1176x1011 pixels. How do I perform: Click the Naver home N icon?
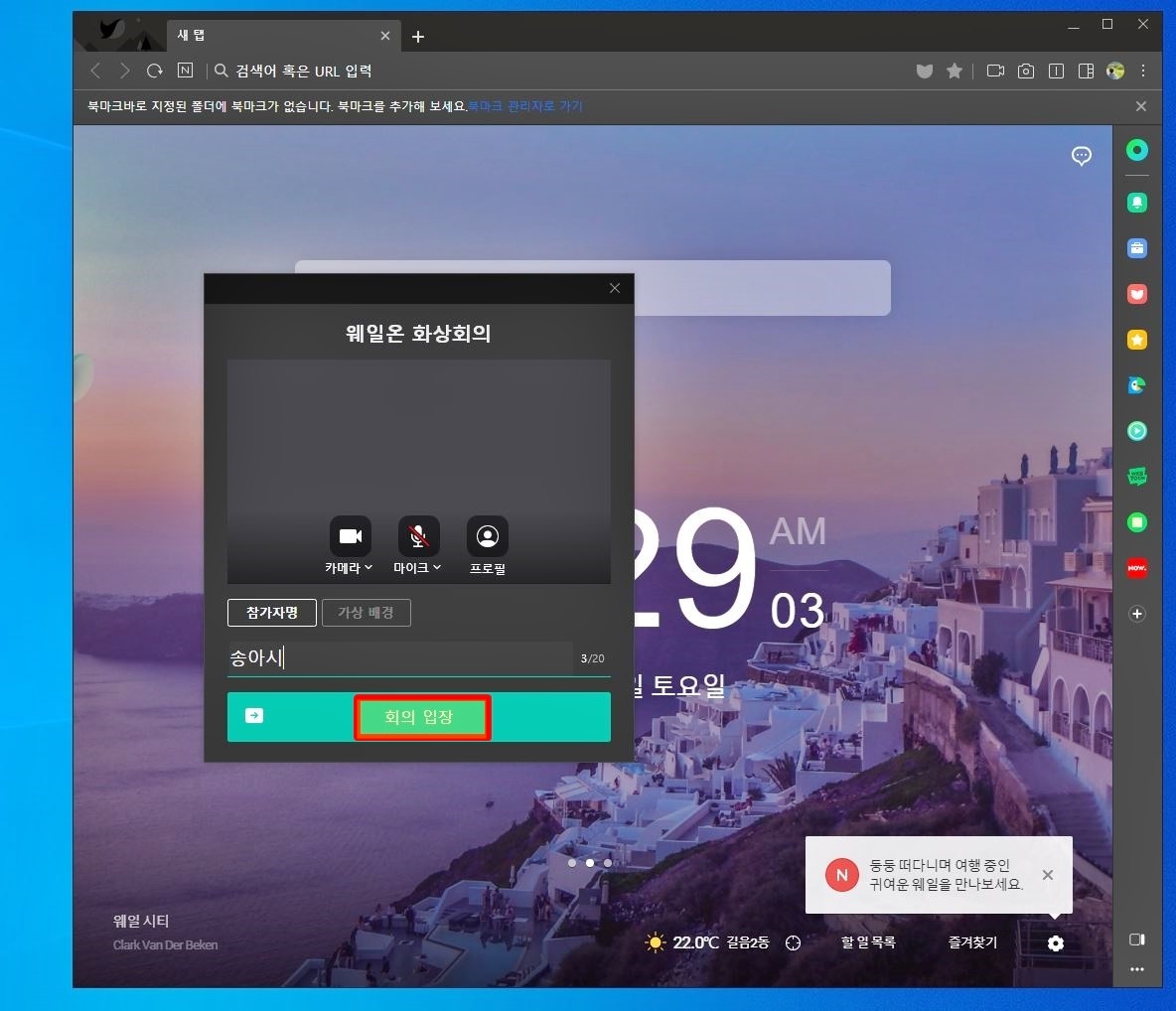pyautogui.click(x=186, y=71)
